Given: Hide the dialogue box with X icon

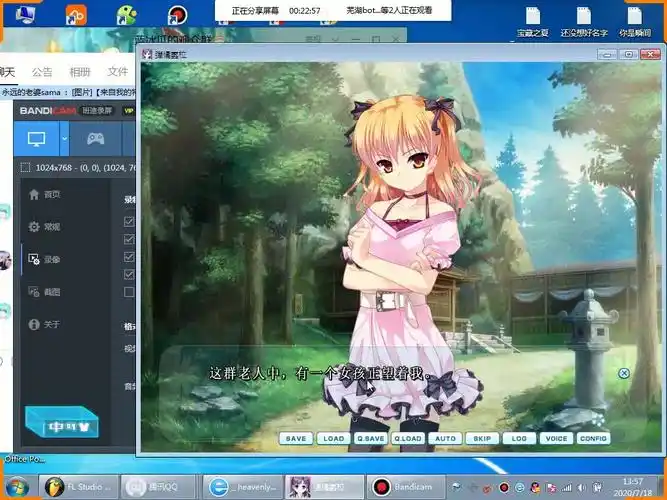Looking at the screenshot, I should click(x=624, y=373).
